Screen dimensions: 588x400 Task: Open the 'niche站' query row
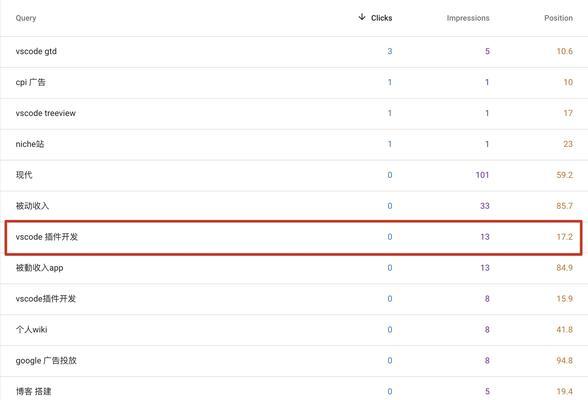tap(294, 145)
